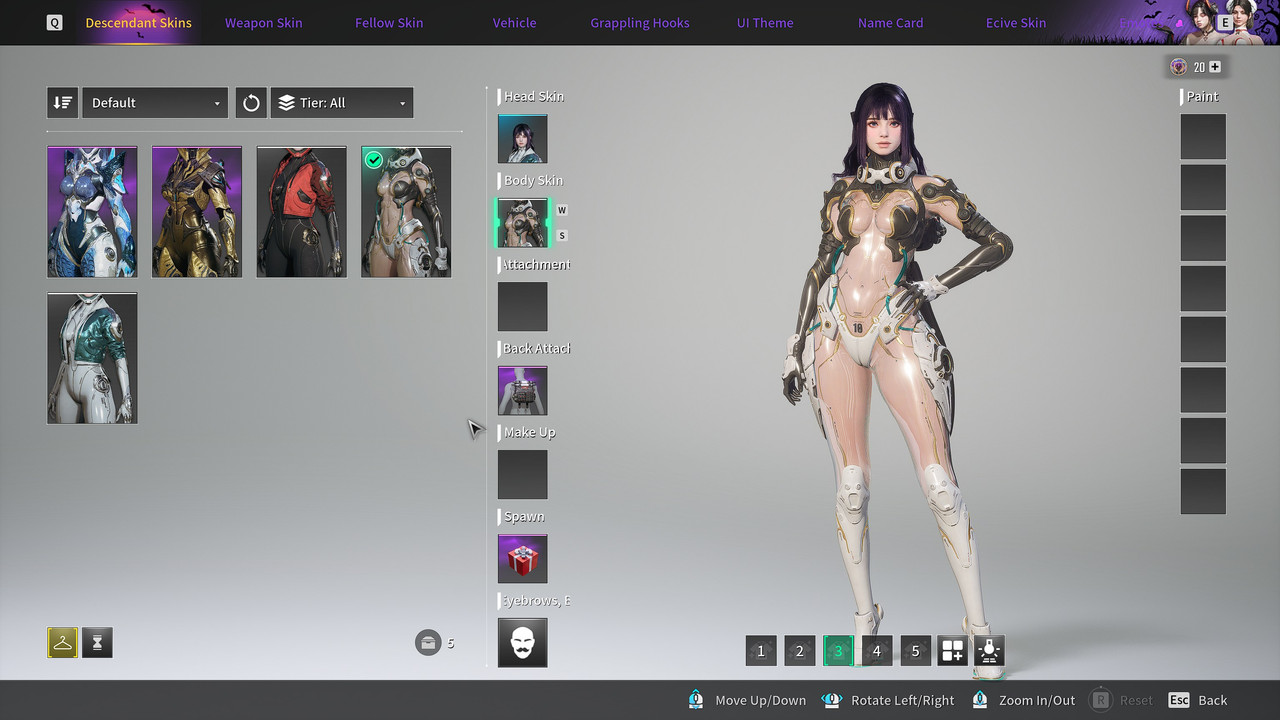This screenshot has width=1280, height=720.
Task: Toggle the sort order icon
Action: pos(62,103)
